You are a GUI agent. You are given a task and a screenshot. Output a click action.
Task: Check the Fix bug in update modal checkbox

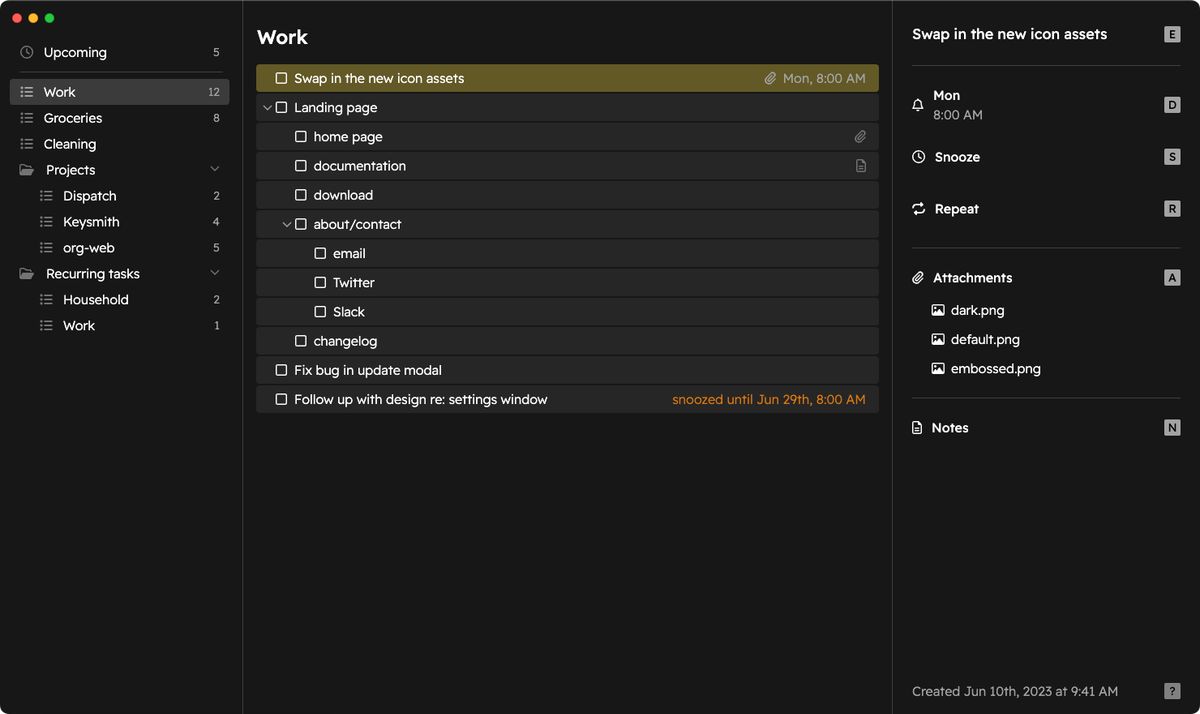281,369
